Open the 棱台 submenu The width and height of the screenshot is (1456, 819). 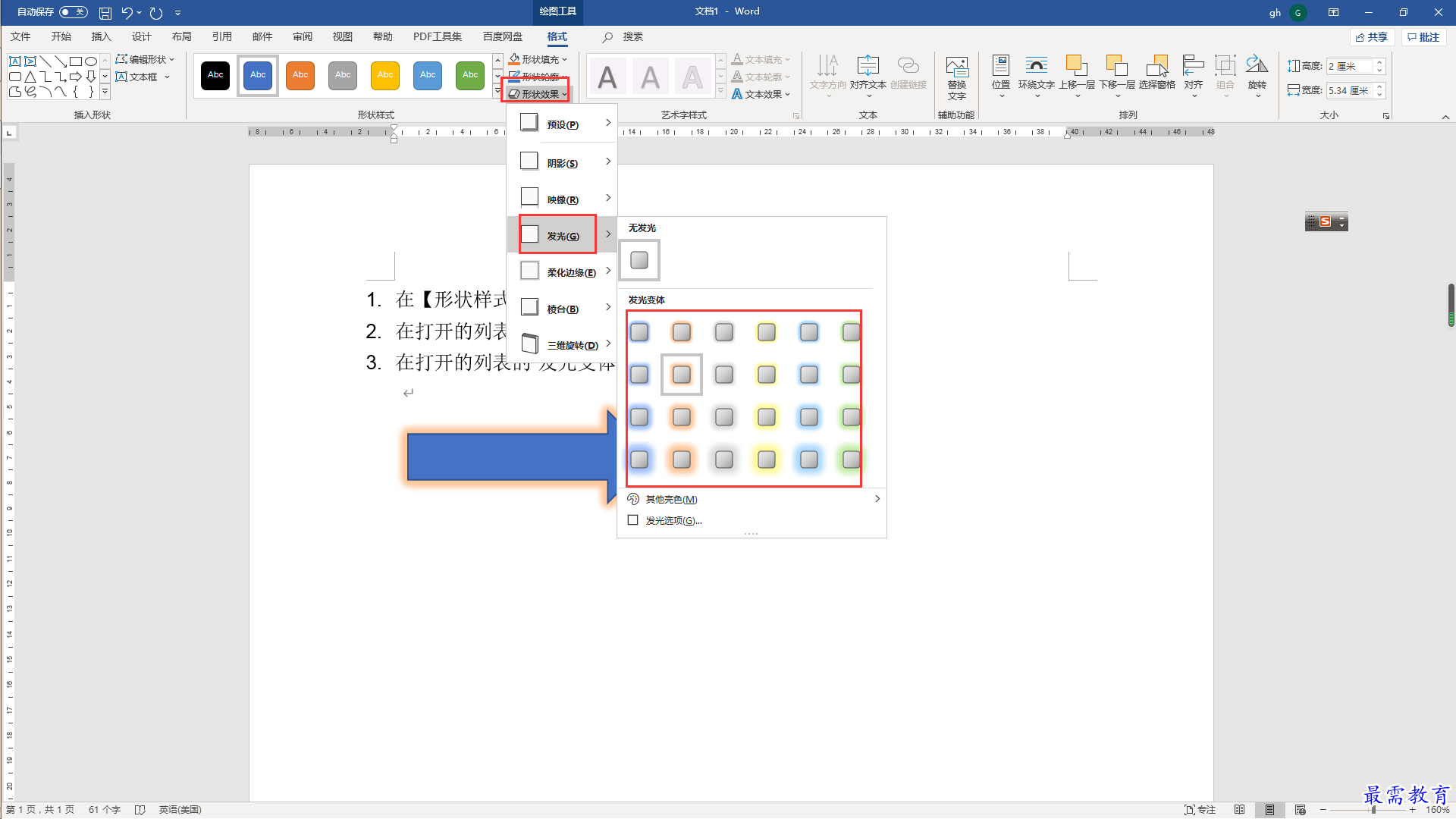(x=562, y=308)
